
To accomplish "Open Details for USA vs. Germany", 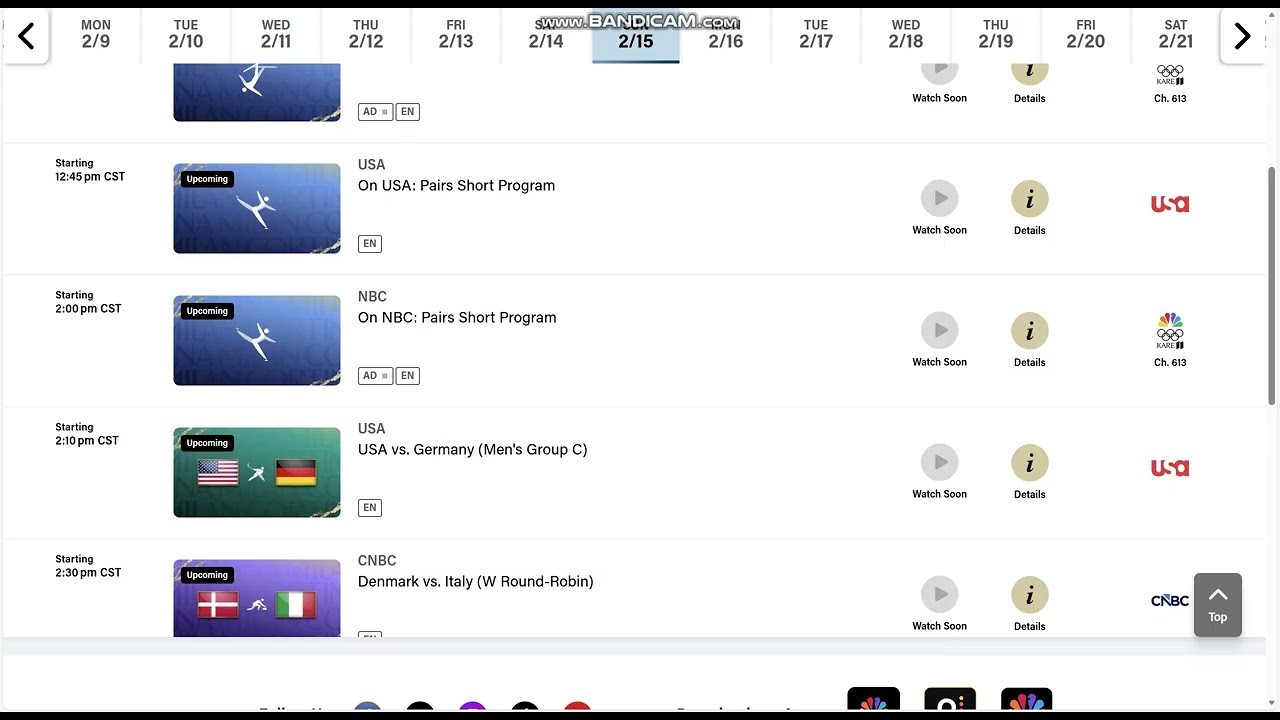I will point(1030,463).
